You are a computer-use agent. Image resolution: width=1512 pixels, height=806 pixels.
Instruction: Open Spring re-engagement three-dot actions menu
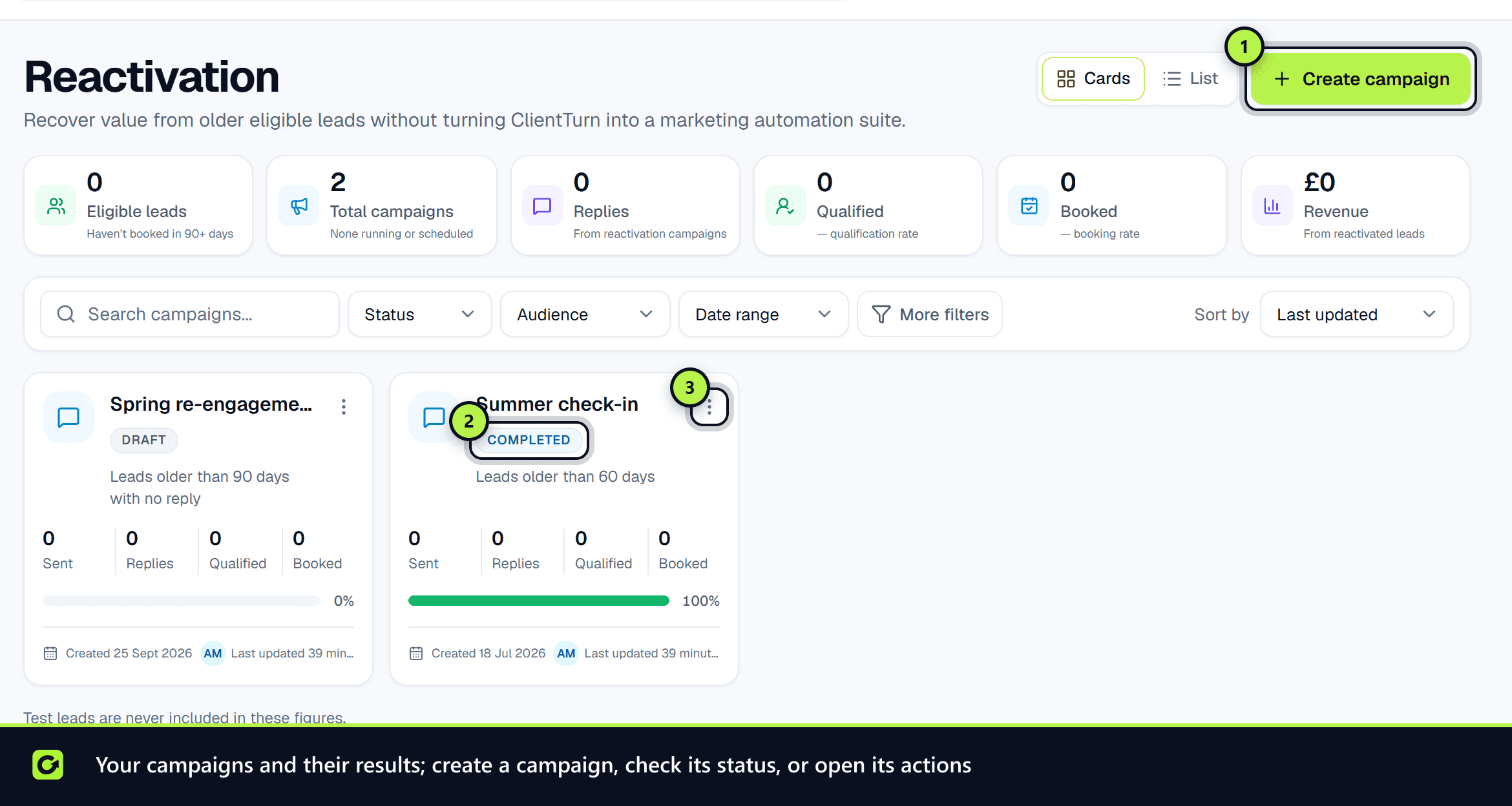(x=344, y=406)
